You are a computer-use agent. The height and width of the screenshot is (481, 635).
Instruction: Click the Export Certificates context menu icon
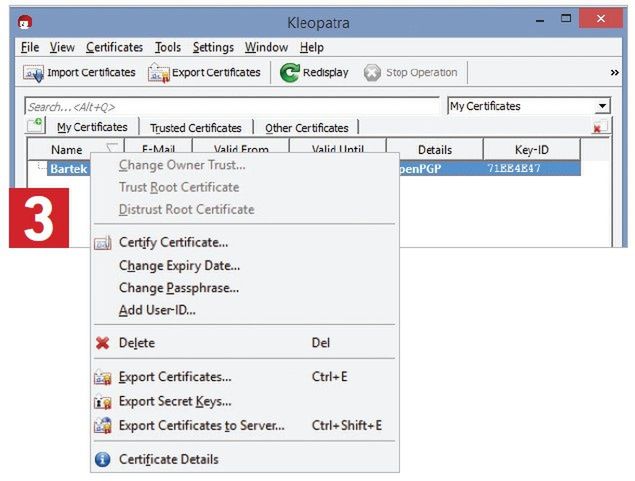(102, 377)
